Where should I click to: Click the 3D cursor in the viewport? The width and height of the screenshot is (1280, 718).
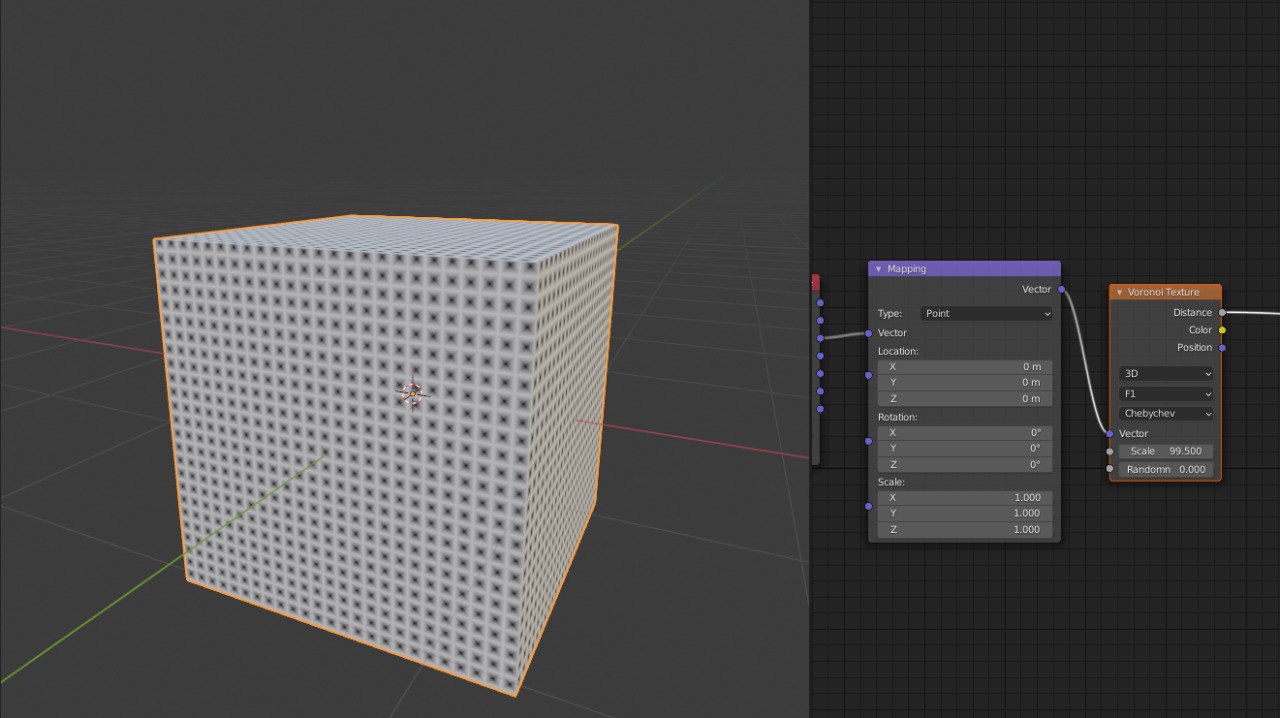pos(413,394)
